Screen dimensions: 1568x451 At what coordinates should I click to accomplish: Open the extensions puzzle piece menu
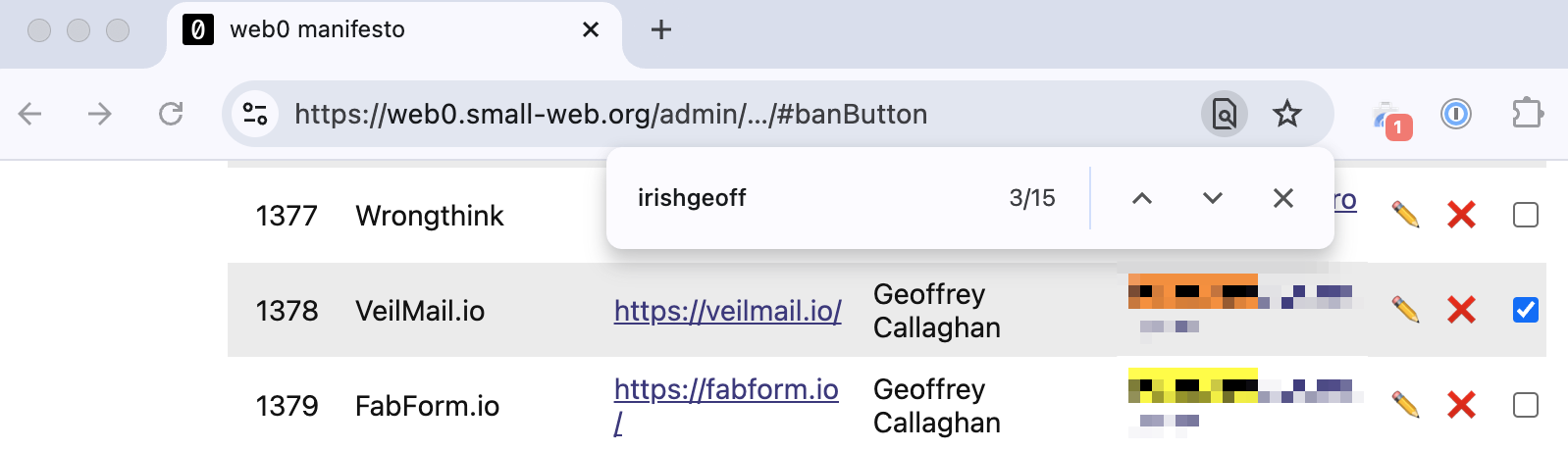1527,114
